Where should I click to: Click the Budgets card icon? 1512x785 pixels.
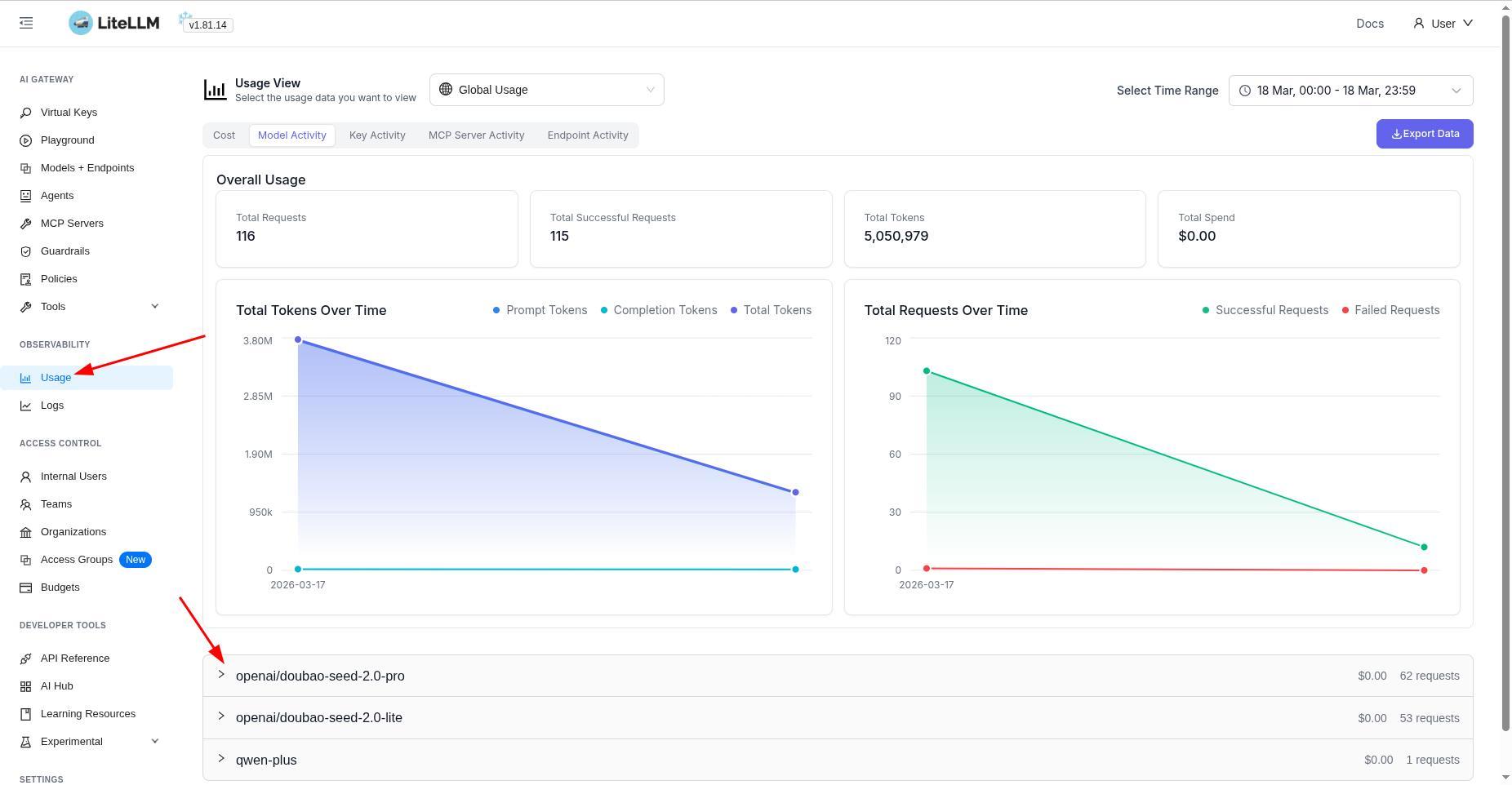click(x=25, y=588)
